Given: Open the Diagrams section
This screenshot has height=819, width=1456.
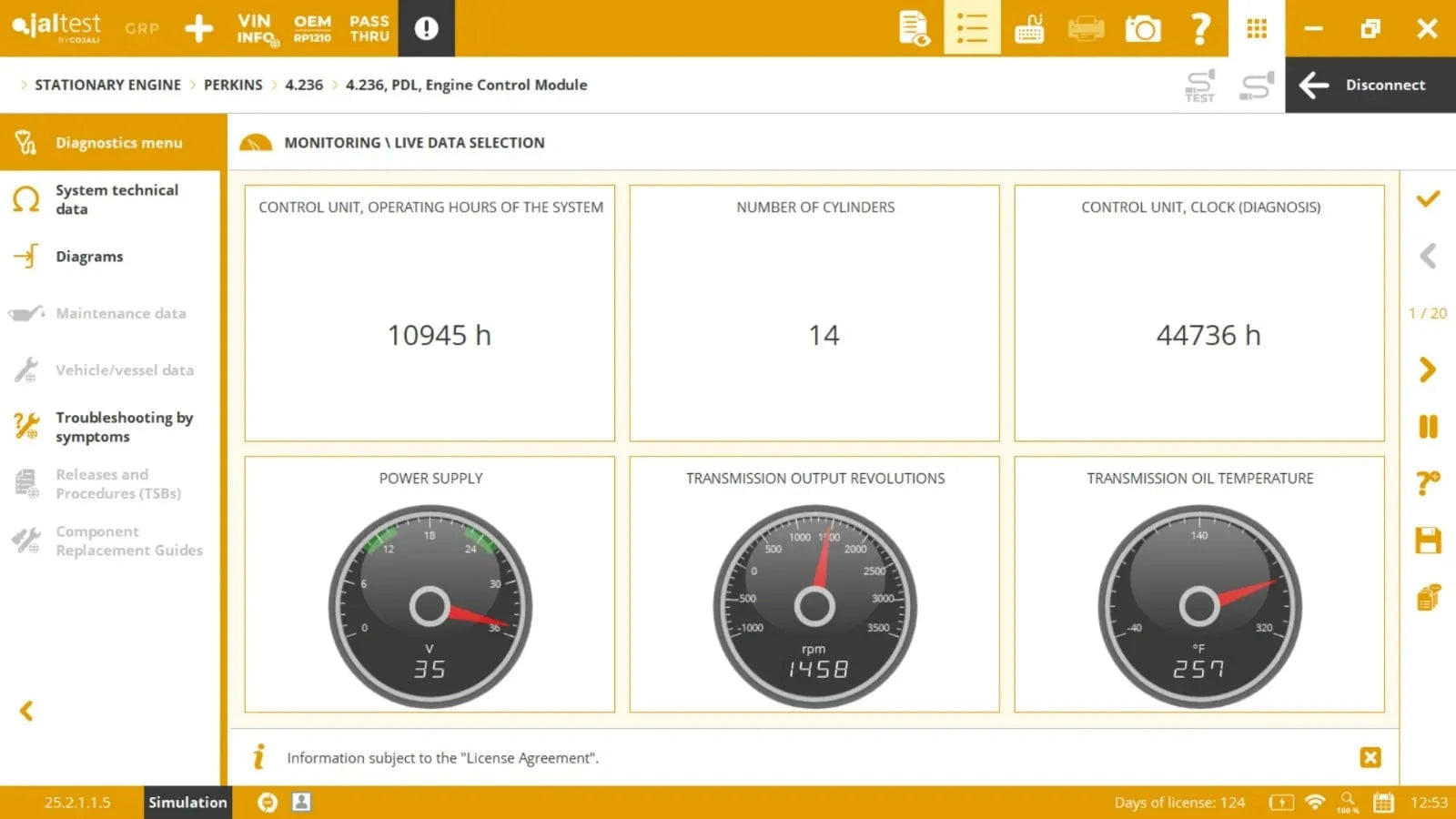Looking at the screenshot, I should 89,256.
